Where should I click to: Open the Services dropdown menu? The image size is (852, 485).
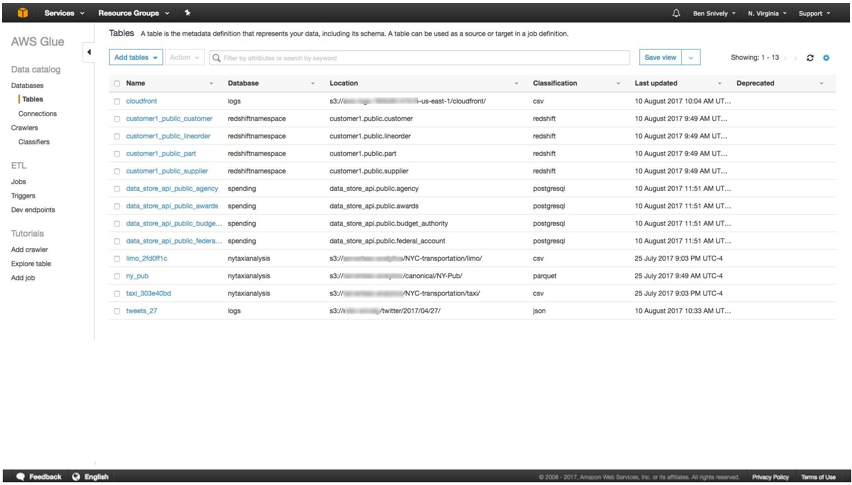(x=64, y=13)
